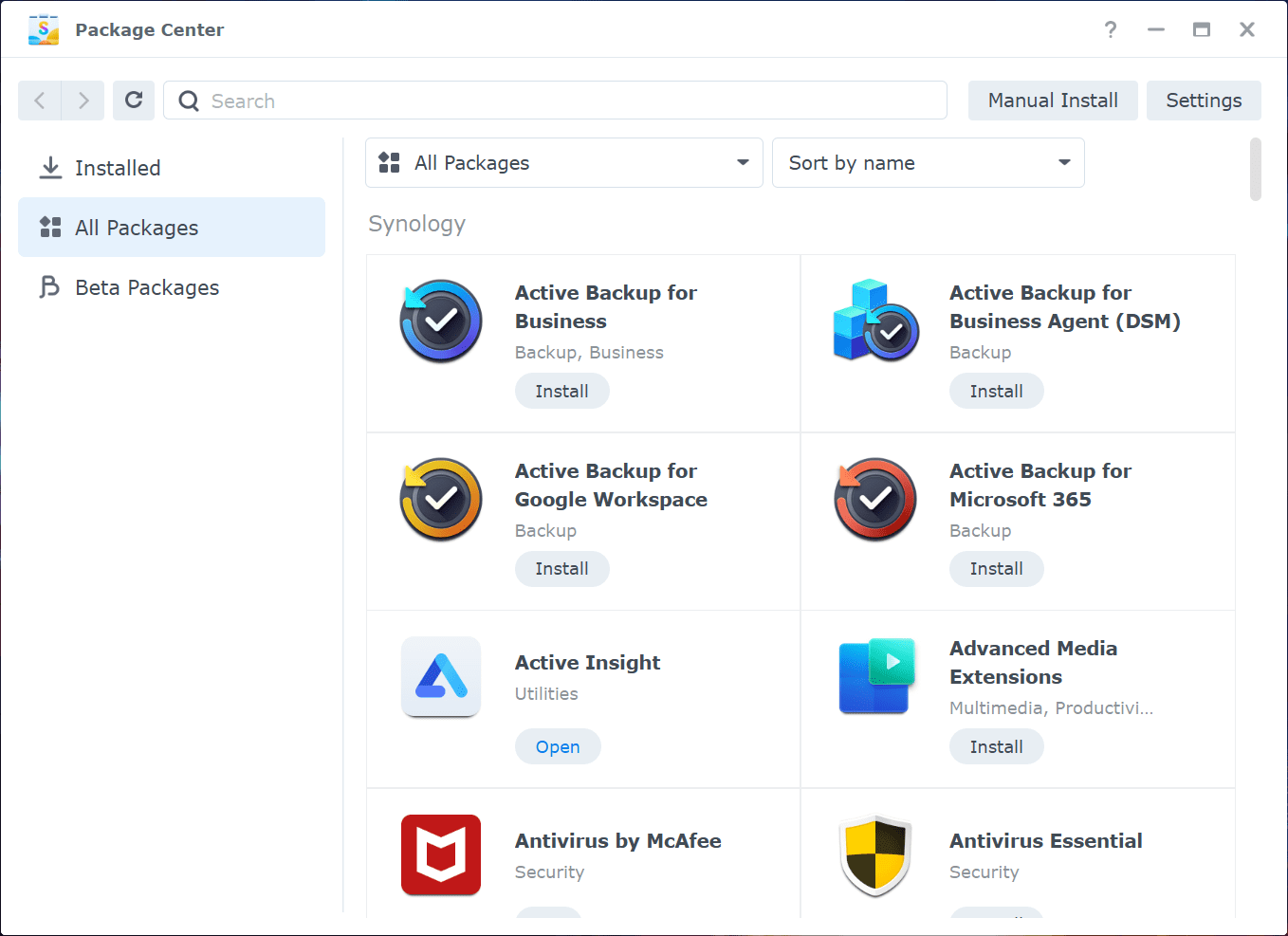Refresh the package list
The height and width of the screenshot is (936, 1288).
point(134,101)
